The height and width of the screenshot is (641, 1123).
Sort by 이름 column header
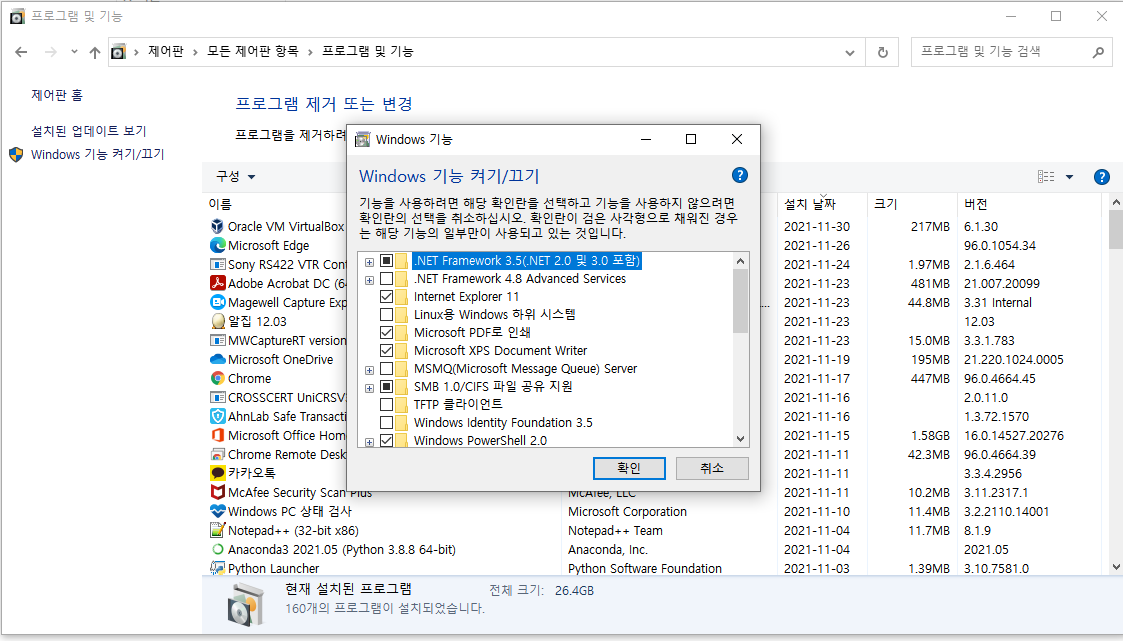[x=220, y=204]
